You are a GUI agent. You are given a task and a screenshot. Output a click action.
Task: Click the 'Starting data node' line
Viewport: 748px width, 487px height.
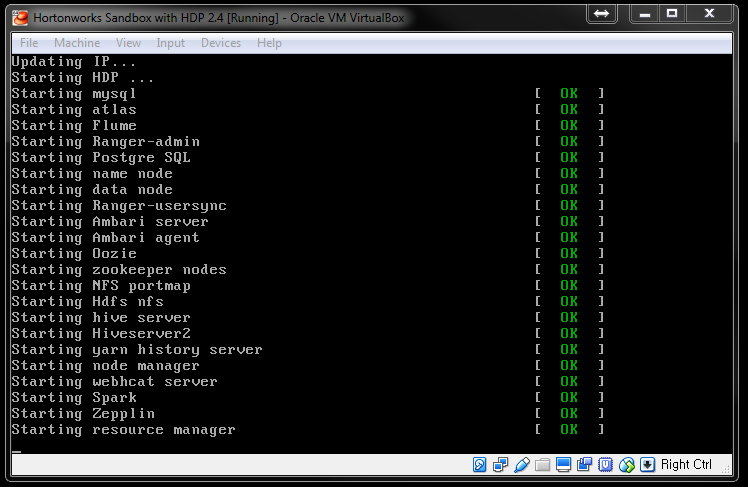(x=92, y=190)
